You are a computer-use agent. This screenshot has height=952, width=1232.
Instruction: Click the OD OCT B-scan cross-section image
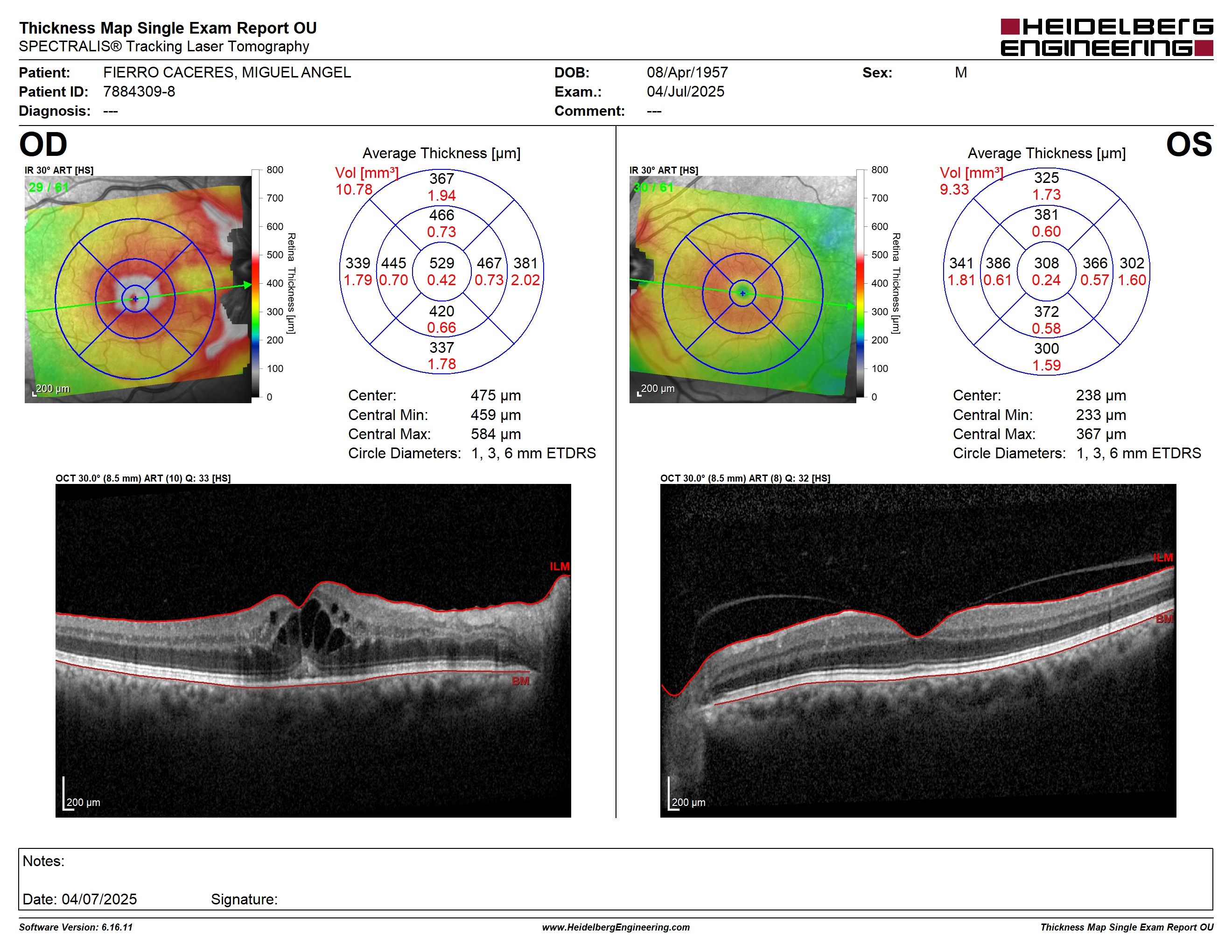pyautogui.click(x=313, y=651)
